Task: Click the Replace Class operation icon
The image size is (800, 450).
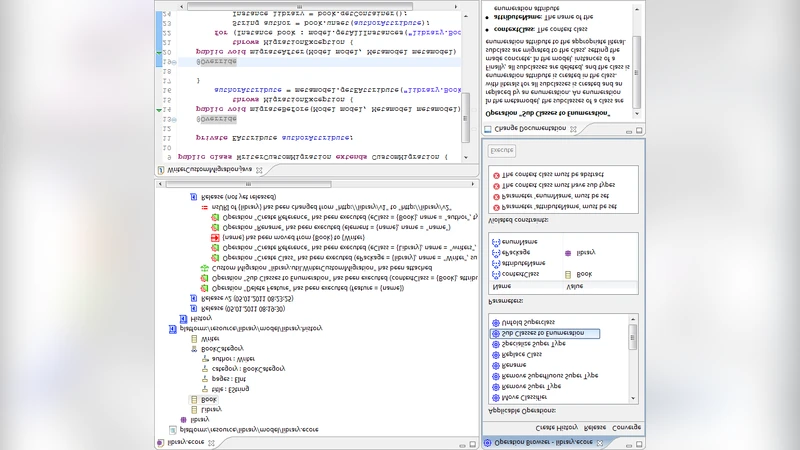Action: pyautogui.click(x=495, y=355)
